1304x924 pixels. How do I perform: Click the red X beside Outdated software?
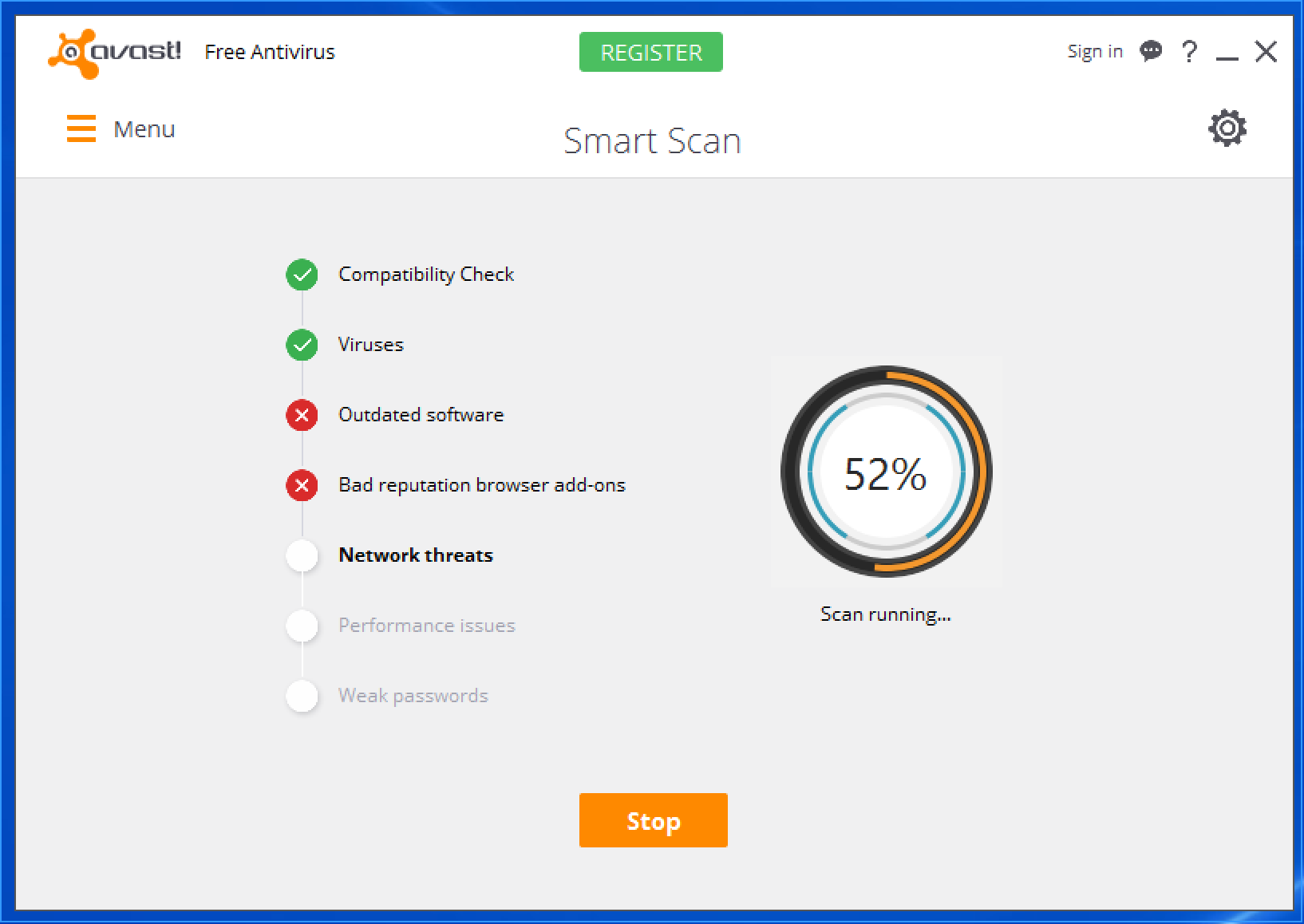click(302, 415)
